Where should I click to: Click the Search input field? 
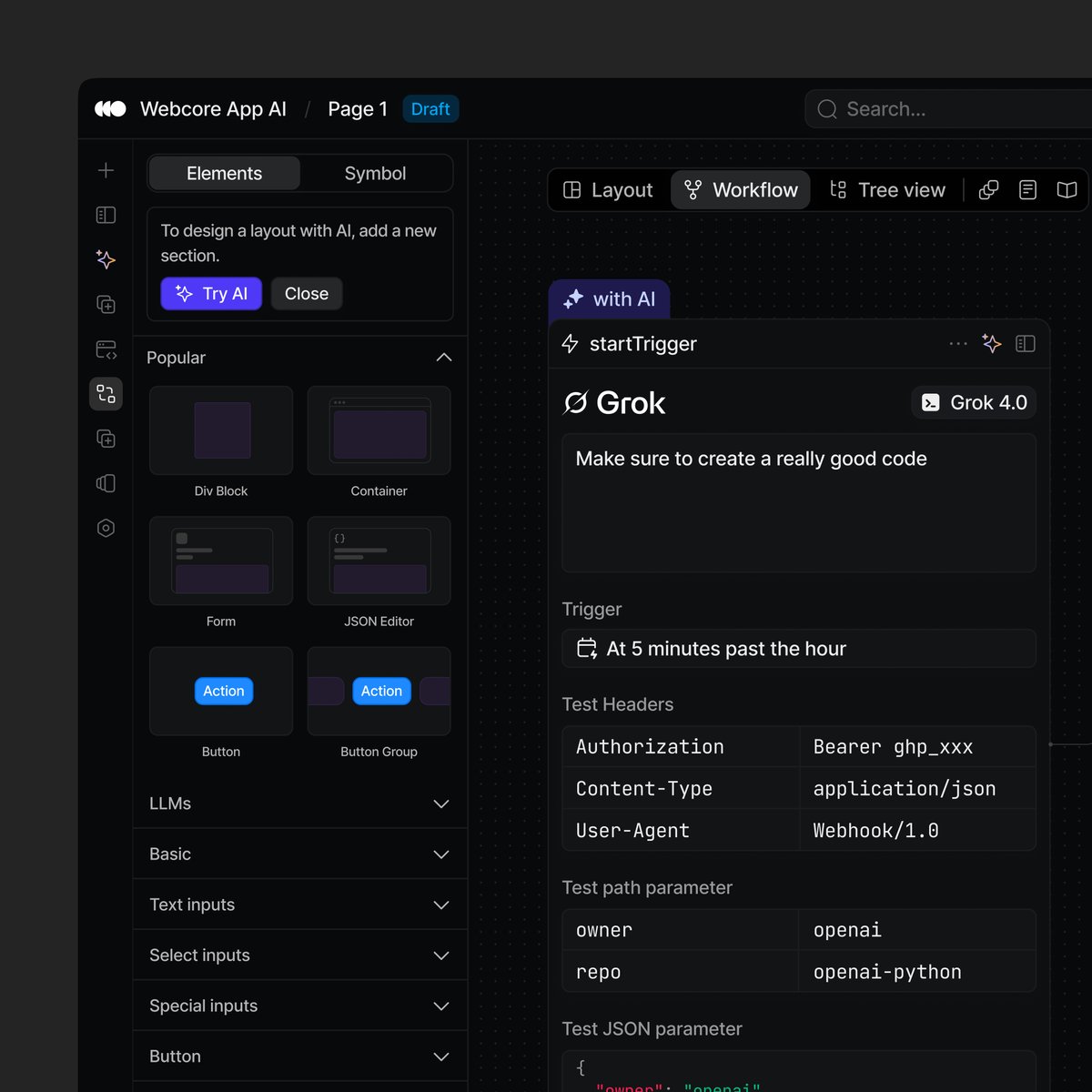point(948,109)
